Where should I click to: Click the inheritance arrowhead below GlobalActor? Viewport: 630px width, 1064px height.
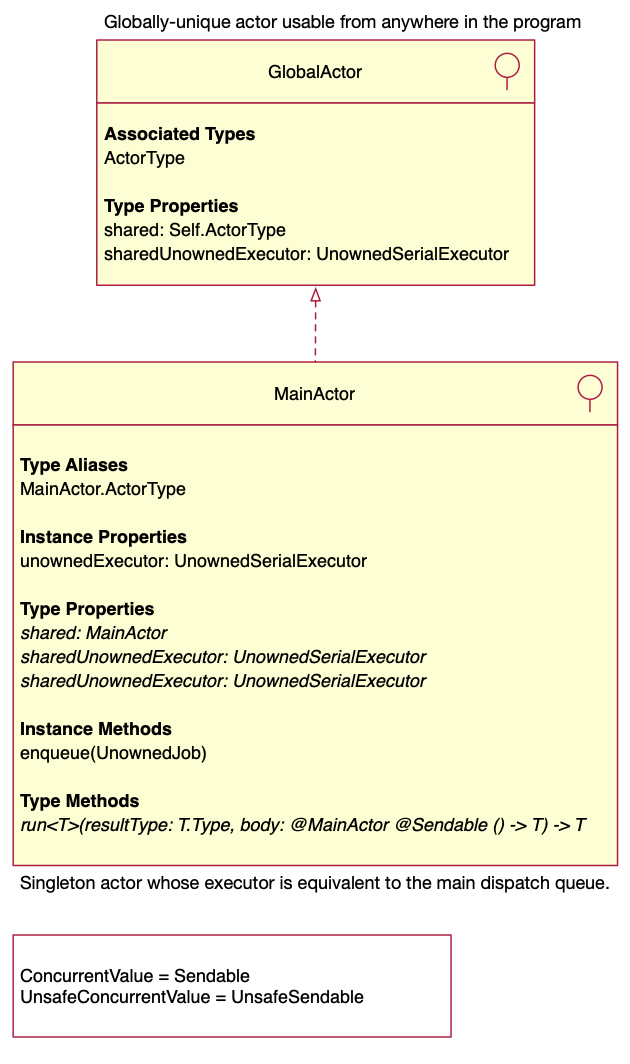click(316, 296)
